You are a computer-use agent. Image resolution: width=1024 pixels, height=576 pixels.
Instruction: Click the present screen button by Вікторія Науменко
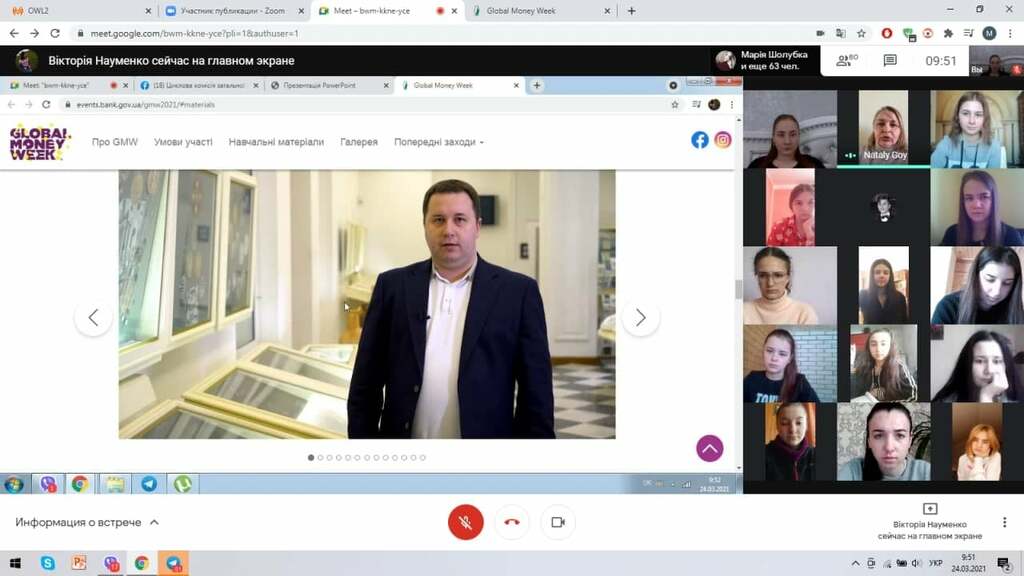click(x=929, y=509)
